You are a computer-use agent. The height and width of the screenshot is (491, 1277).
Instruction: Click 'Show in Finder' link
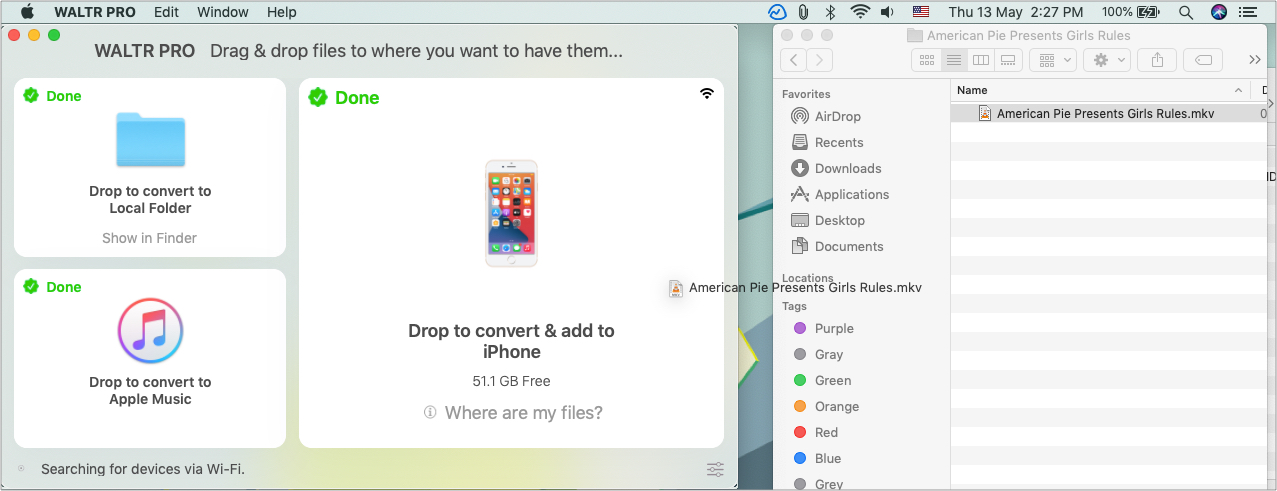tap(149, 238)
